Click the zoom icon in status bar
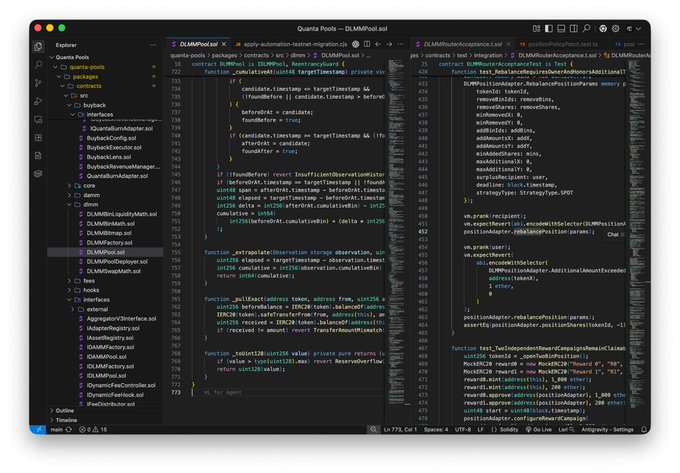The width and height of the screenshot is (680, 473). pyautogui.click(x=373, y=430)
